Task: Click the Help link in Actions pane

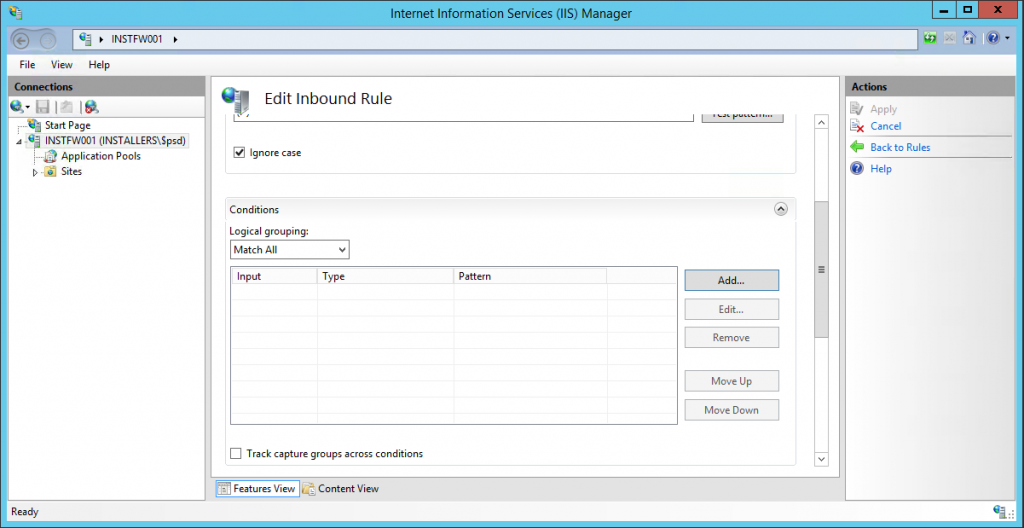Action: click(x=881, y=169)
